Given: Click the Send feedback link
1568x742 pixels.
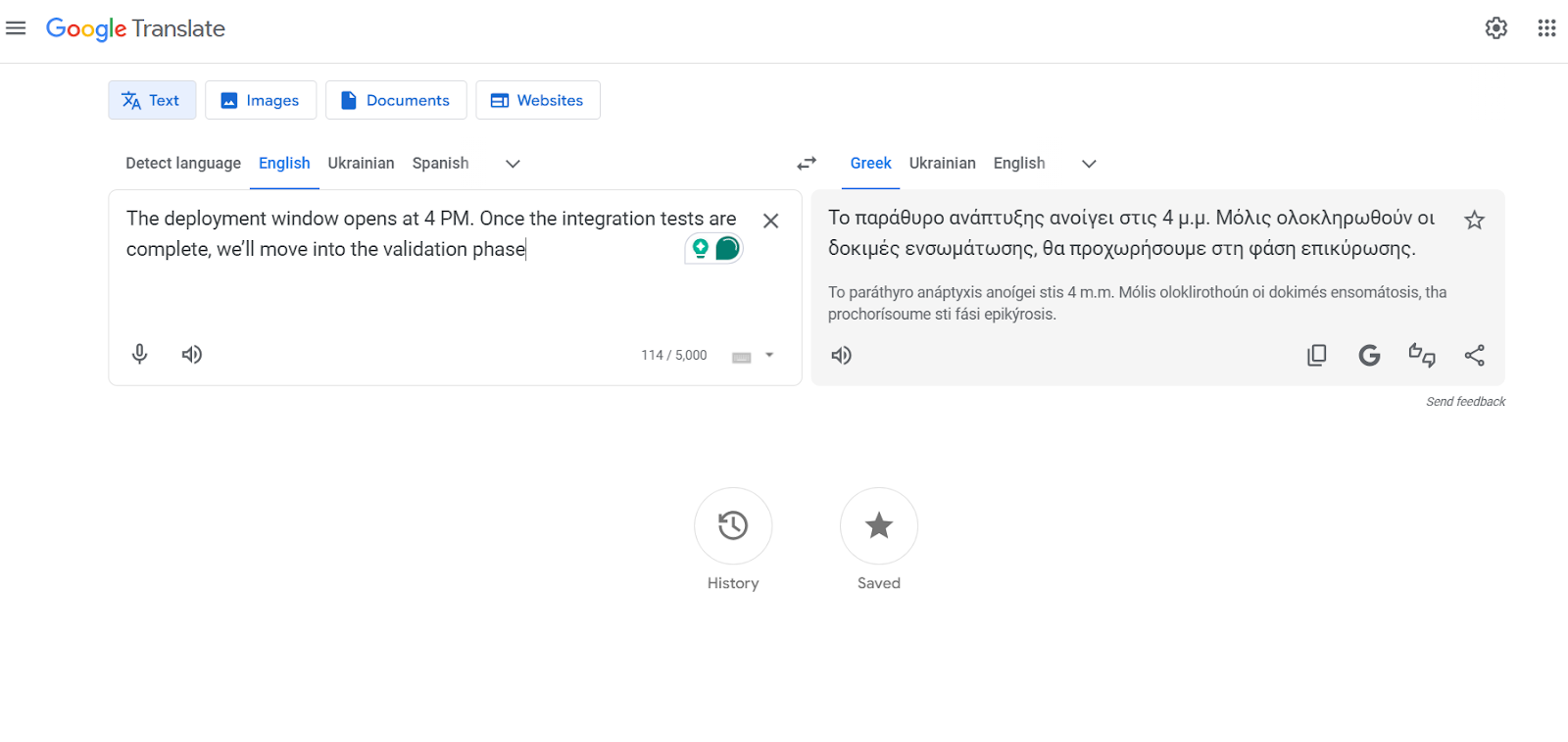Looking at the screenshot, I should point(1465,402).
